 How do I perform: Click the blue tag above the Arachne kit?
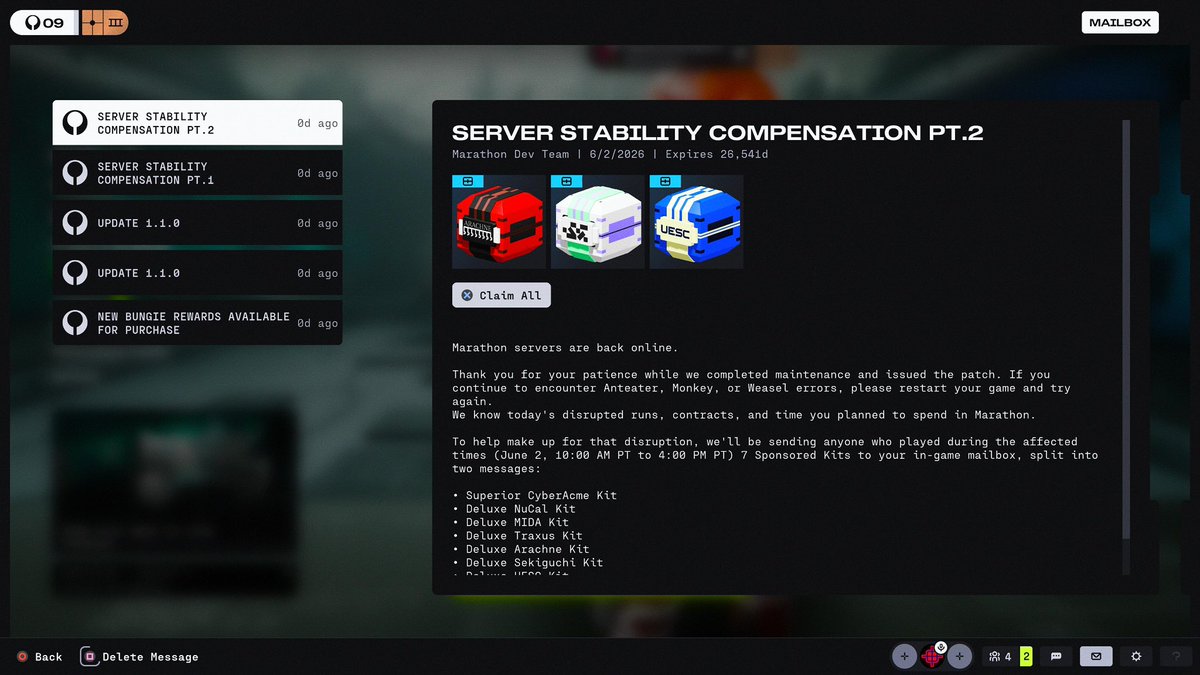(x=467, y=181)
